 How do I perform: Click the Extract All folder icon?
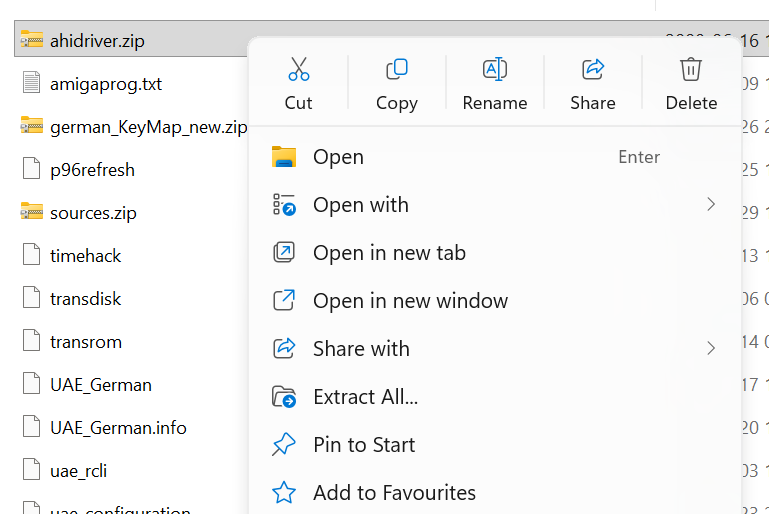pyautogui.click(x=284, y=397)
